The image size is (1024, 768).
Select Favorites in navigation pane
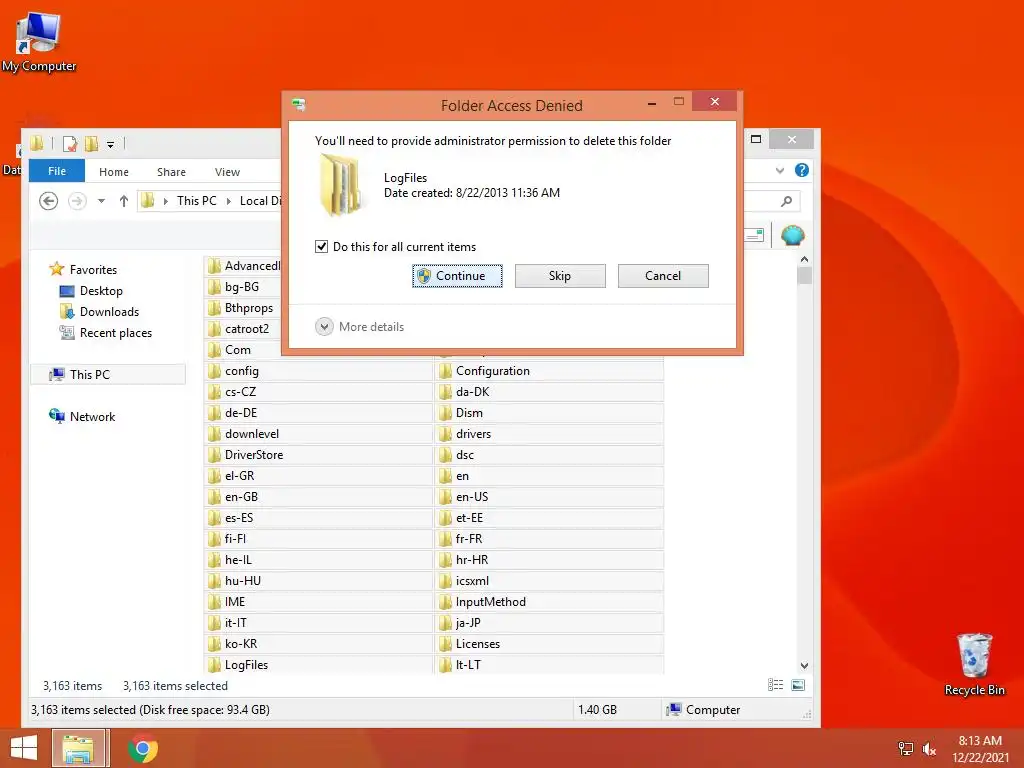pyautogui.click(x=83, y=269)
